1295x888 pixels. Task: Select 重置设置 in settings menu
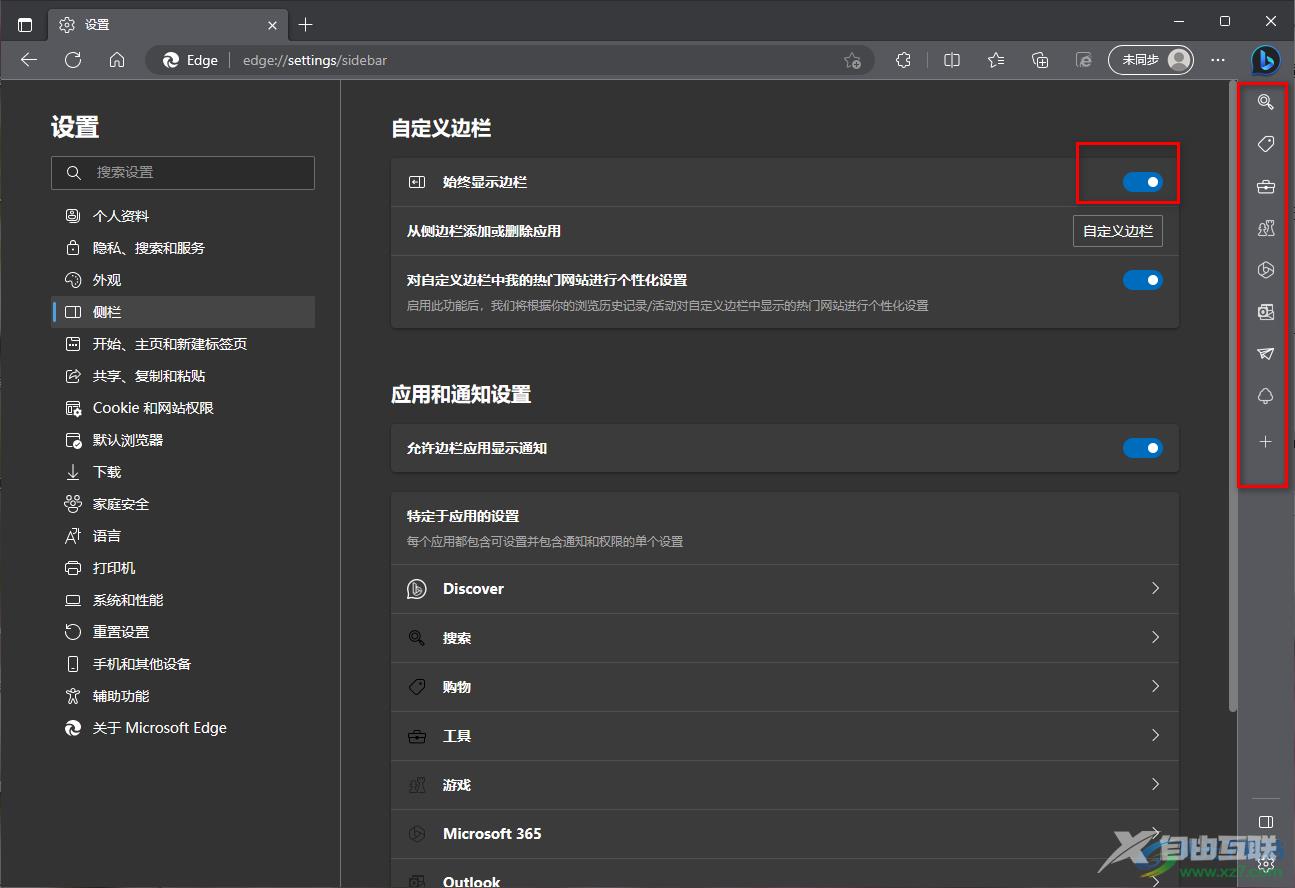click(183, 632)
